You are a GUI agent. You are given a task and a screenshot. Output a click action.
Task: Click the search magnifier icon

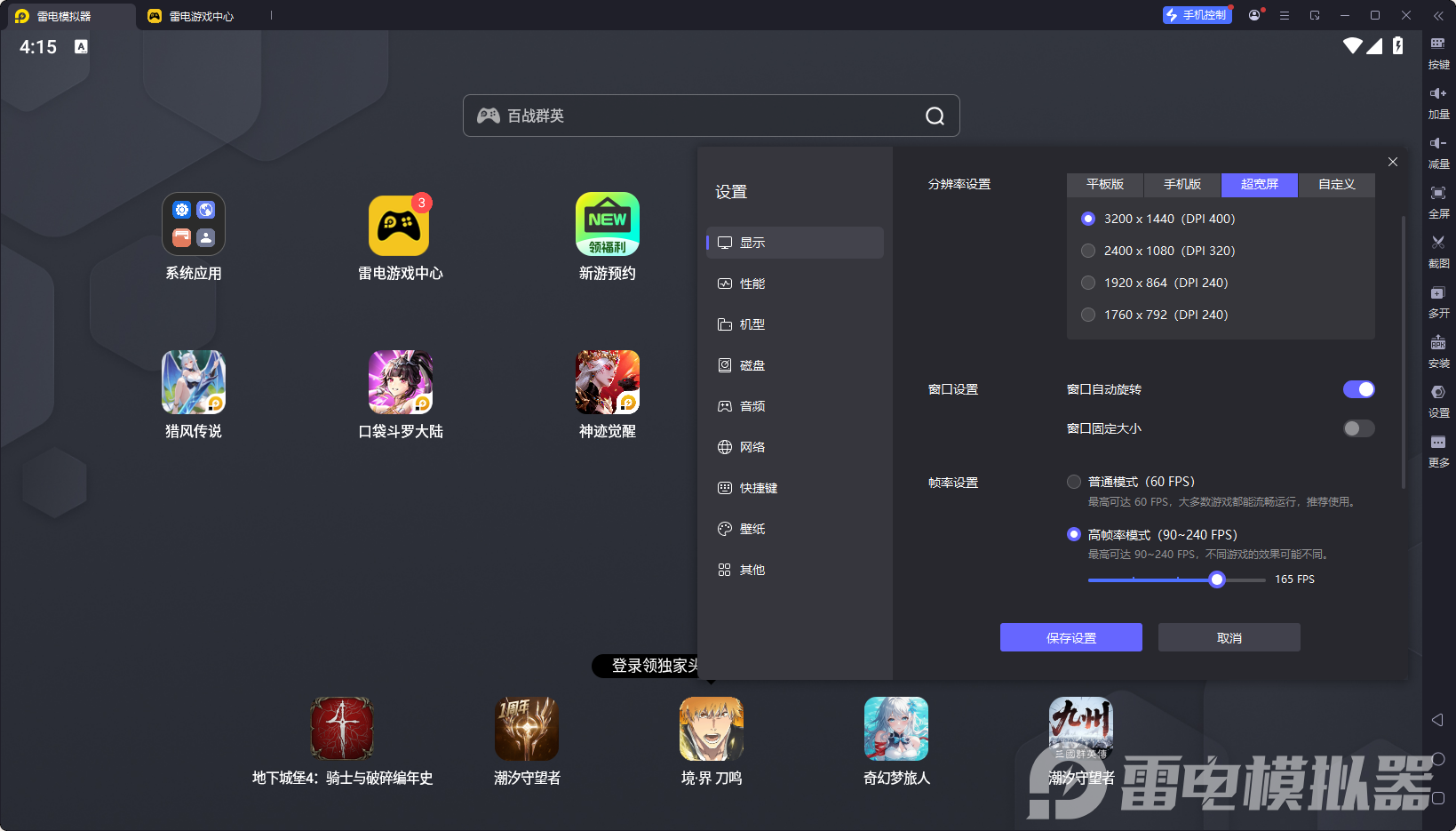tap(935, 116)
